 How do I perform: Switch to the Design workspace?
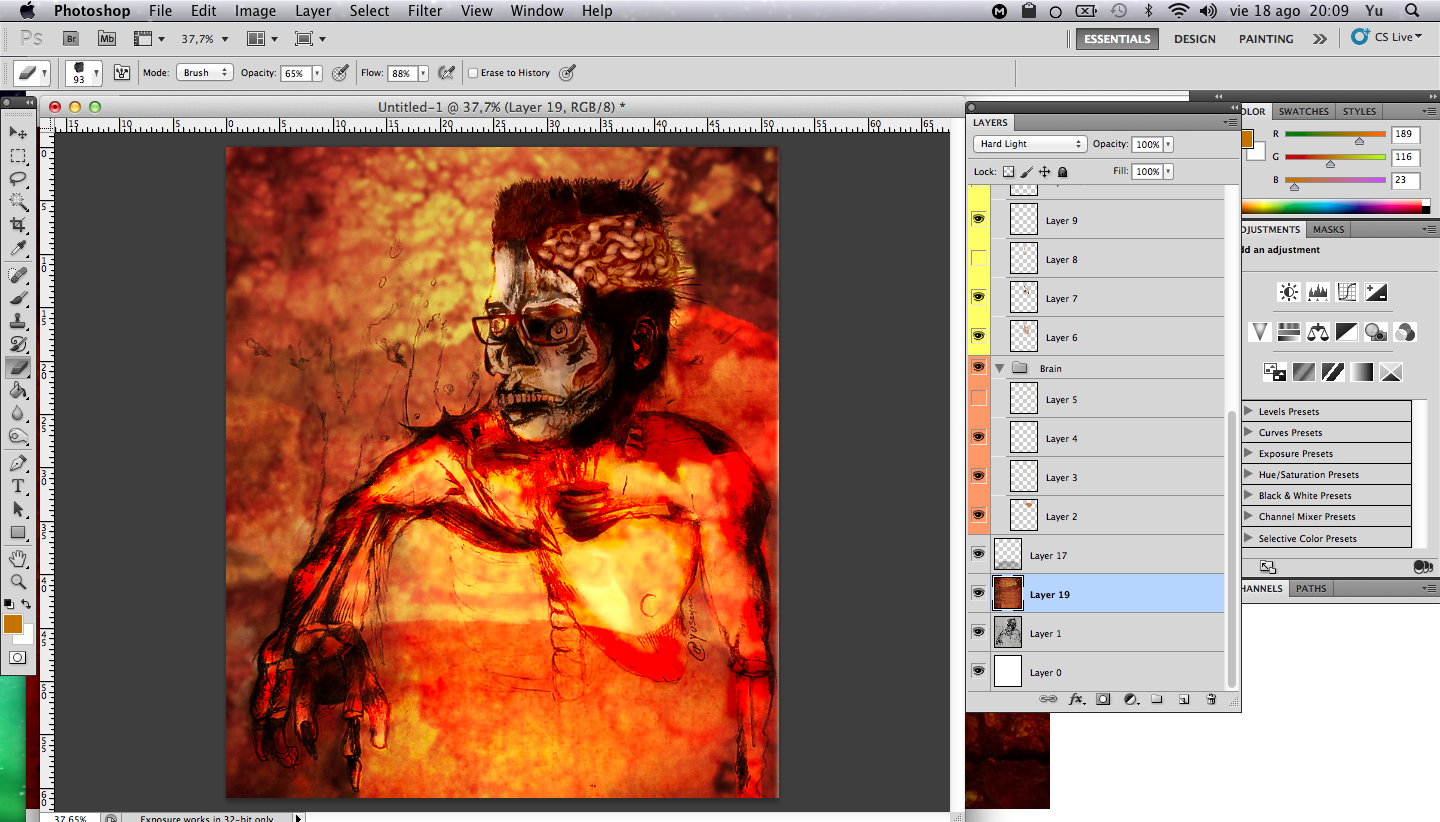click(1194, 39)
